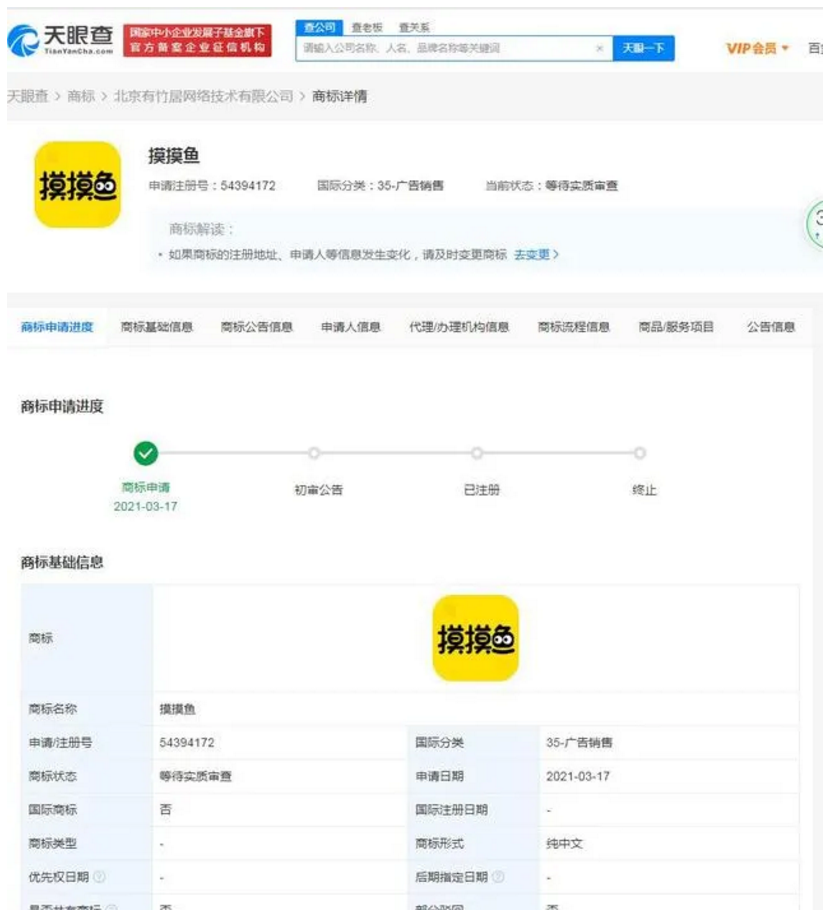
Task: Switch to 商标基础信息 tab
Action: tap(157, 327)
